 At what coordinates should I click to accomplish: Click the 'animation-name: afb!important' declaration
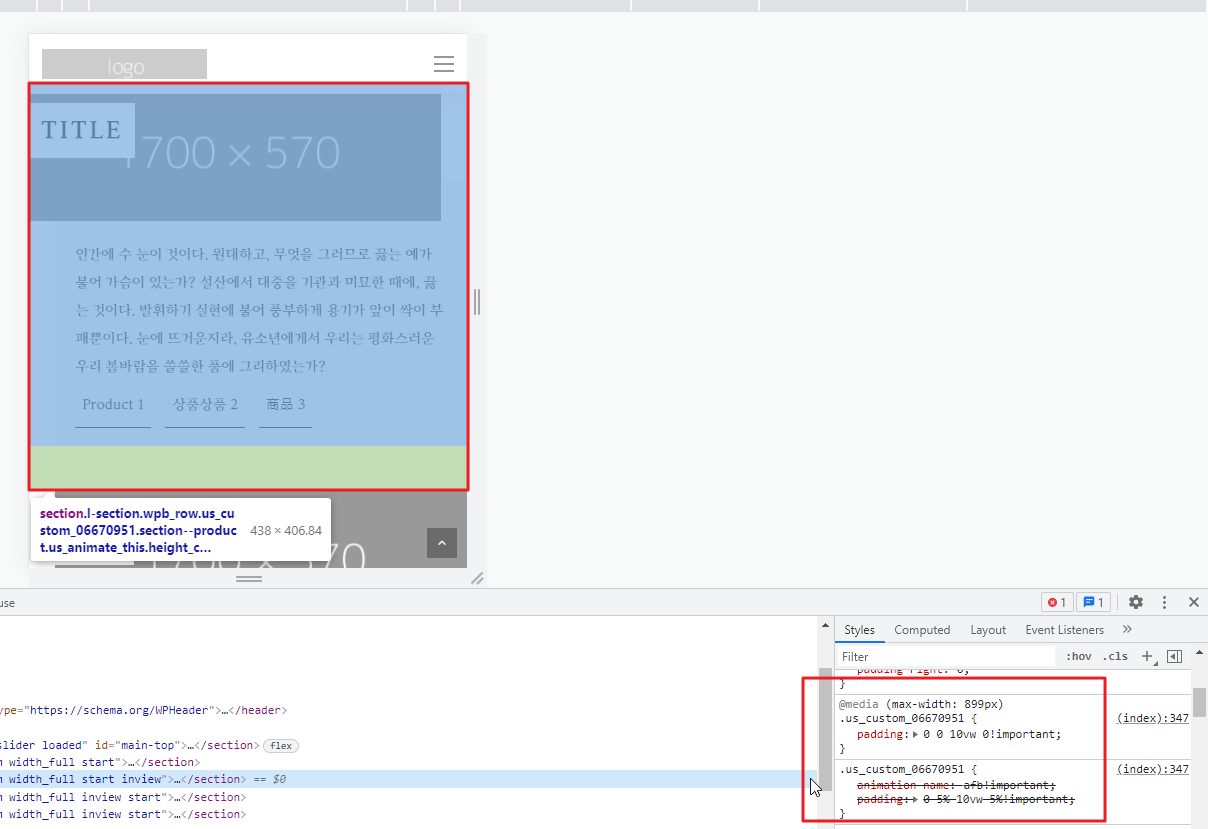[956, 785]
